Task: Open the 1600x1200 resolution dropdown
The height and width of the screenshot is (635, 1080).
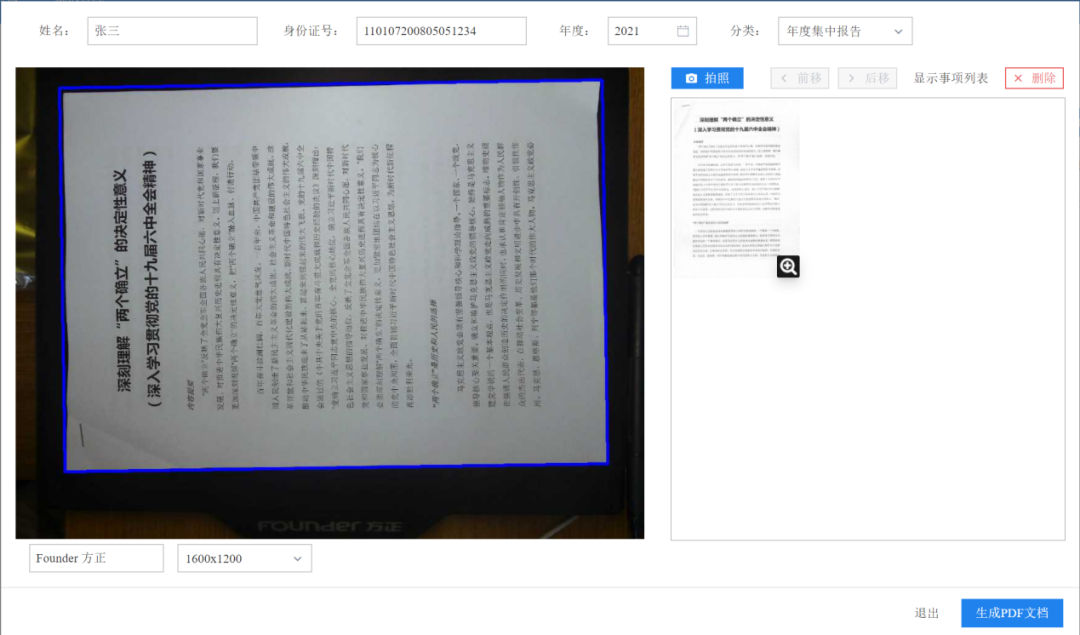Action: [244, 559]
